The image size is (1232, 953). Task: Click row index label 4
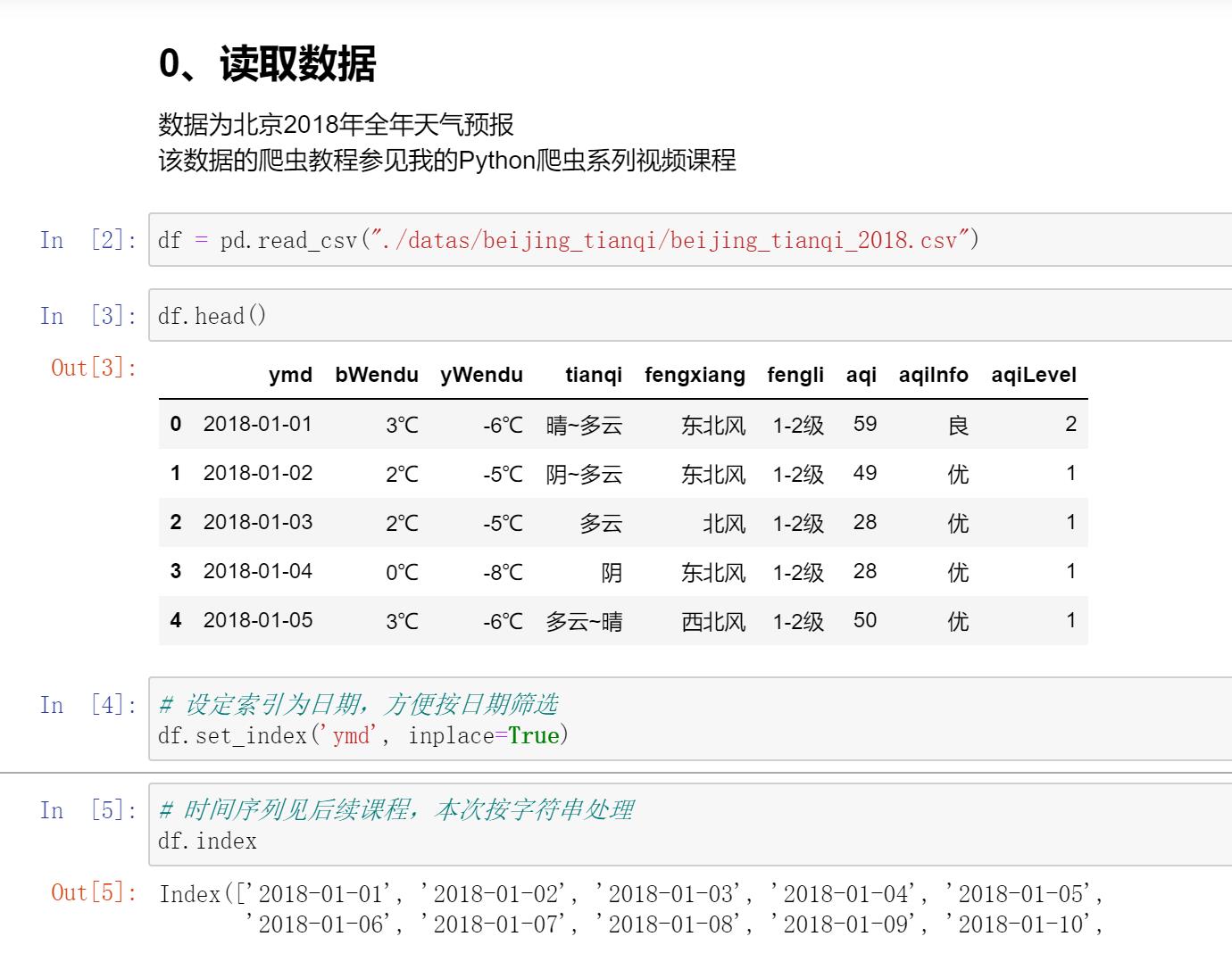[176, 620]
